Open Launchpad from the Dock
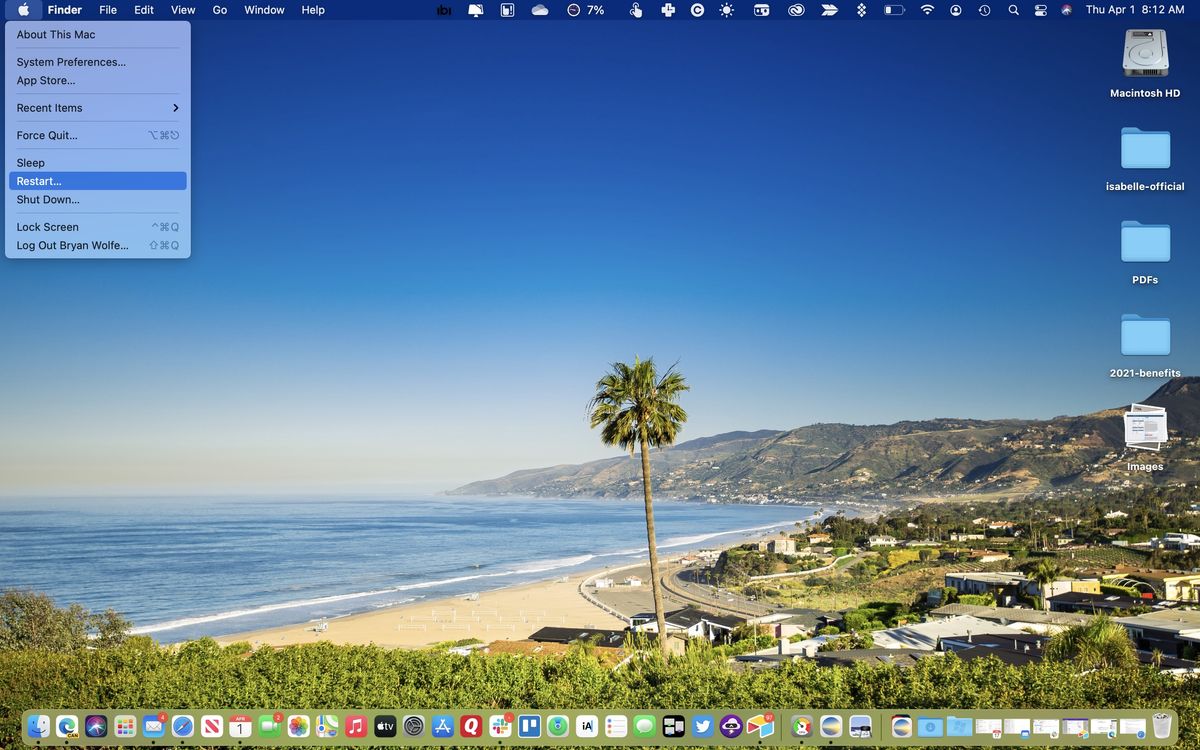1200x750 pixels. click(x=125, y=725)
